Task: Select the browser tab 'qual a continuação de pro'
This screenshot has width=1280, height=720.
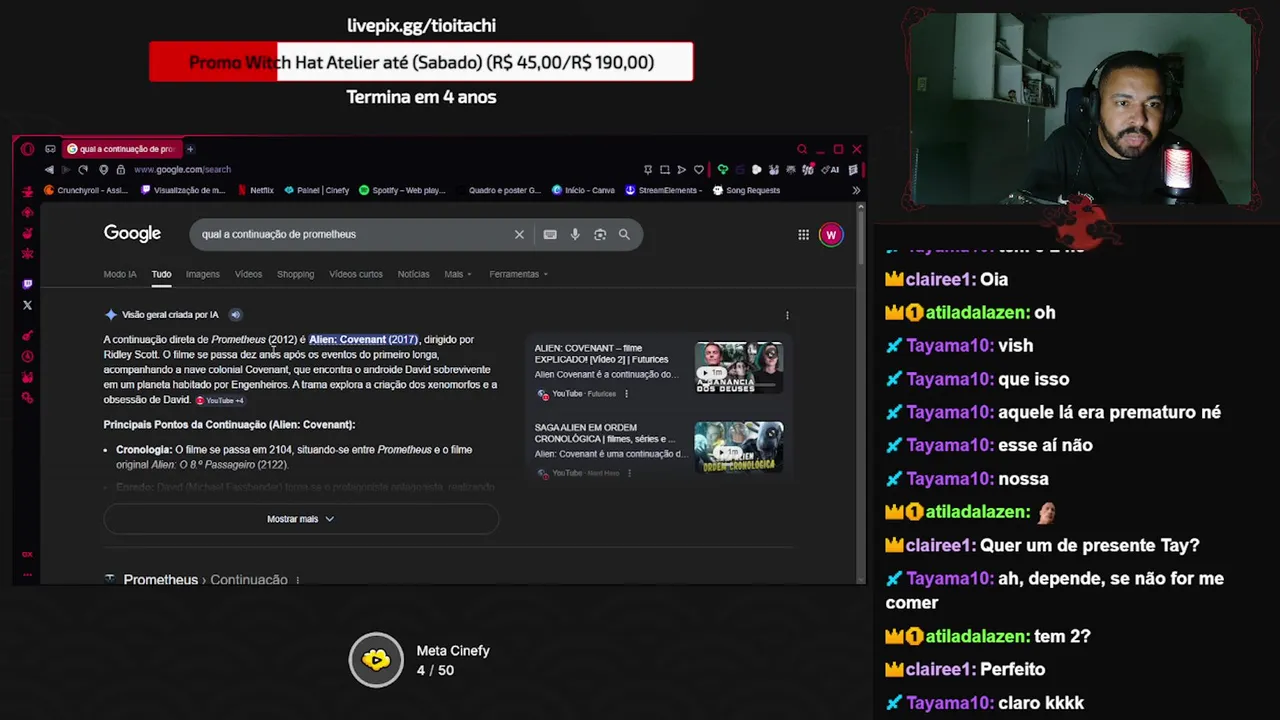Action: click(x=121, y=149)
